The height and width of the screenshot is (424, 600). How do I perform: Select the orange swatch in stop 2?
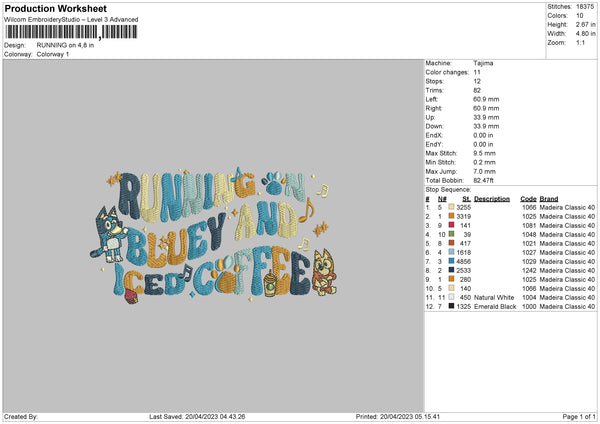(x=452, y=216)
